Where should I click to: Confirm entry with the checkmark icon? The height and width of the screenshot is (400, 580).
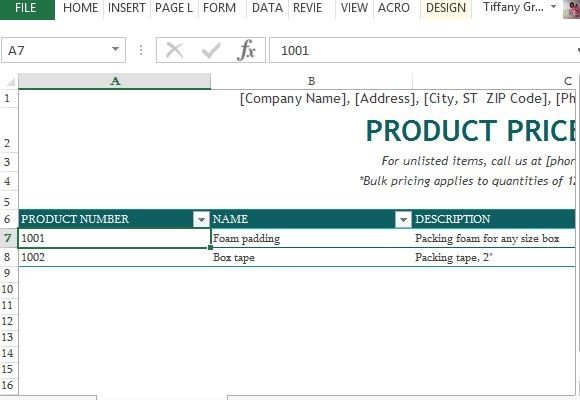[211, 50]
